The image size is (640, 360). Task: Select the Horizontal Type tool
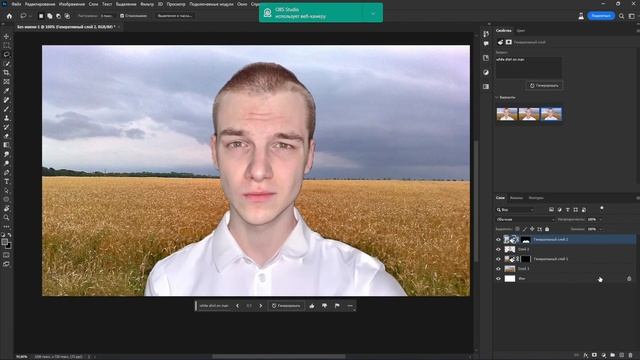(7, 181)
